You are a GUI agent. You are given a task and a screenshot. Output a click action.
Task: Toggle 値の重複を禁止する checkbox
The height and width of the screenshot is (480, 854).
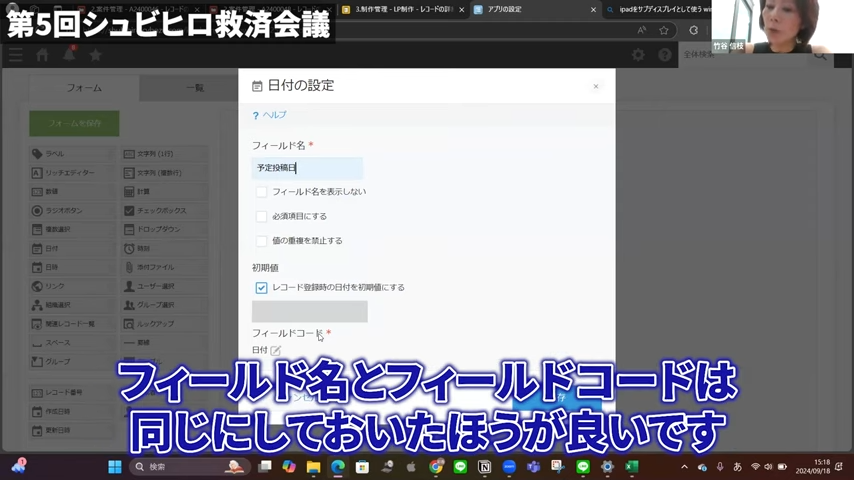[x=261, y=241]
